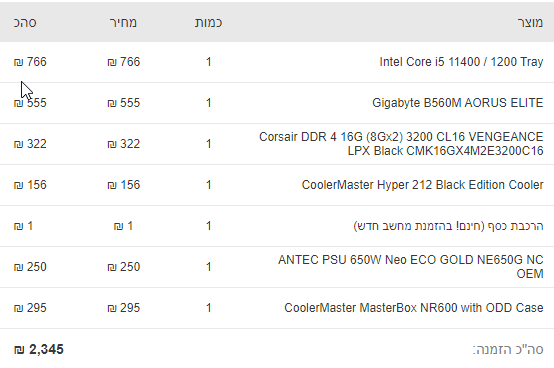The height and width of the screenshot is (368, 554).
Task: Click the 555 ₪ price in the מחיר column
Action: (124, 103)
